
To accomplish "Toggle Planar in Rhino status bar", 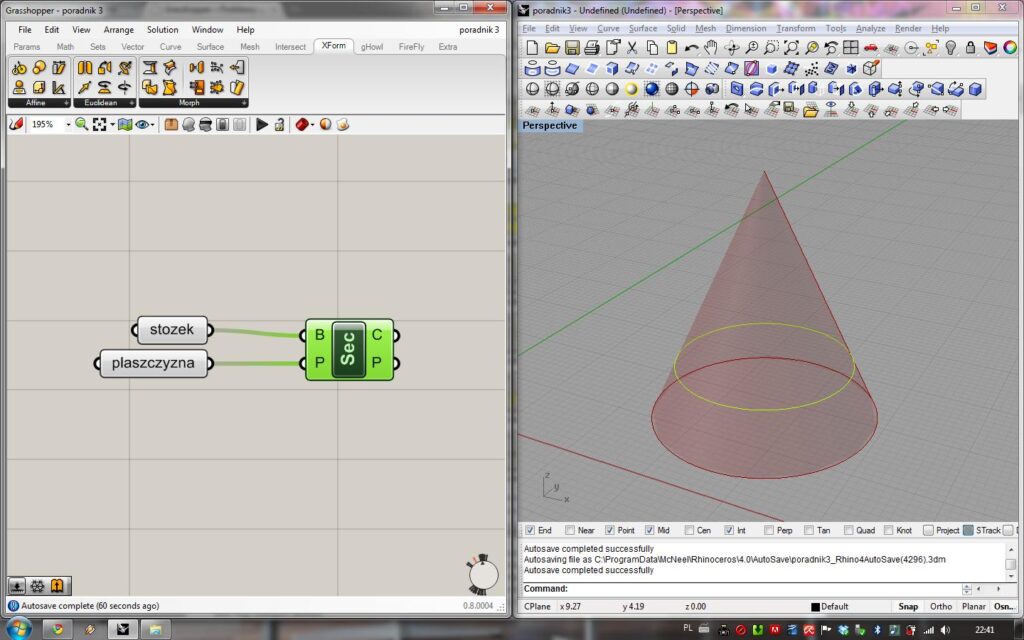I will click(973, 607).
